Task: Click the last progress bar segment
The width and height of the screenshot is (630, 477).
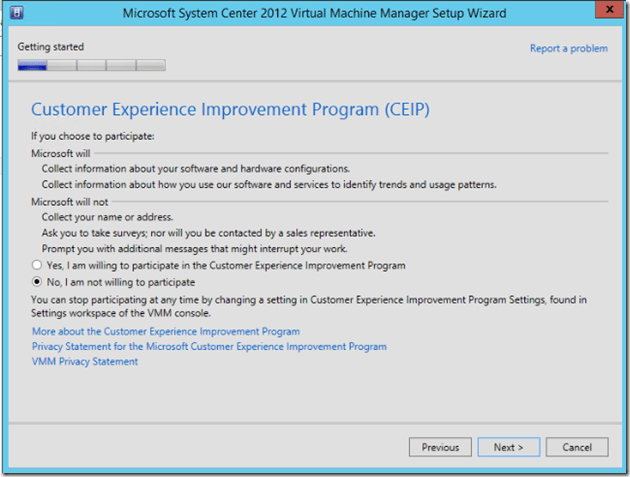Action: [x=151, y=66]
